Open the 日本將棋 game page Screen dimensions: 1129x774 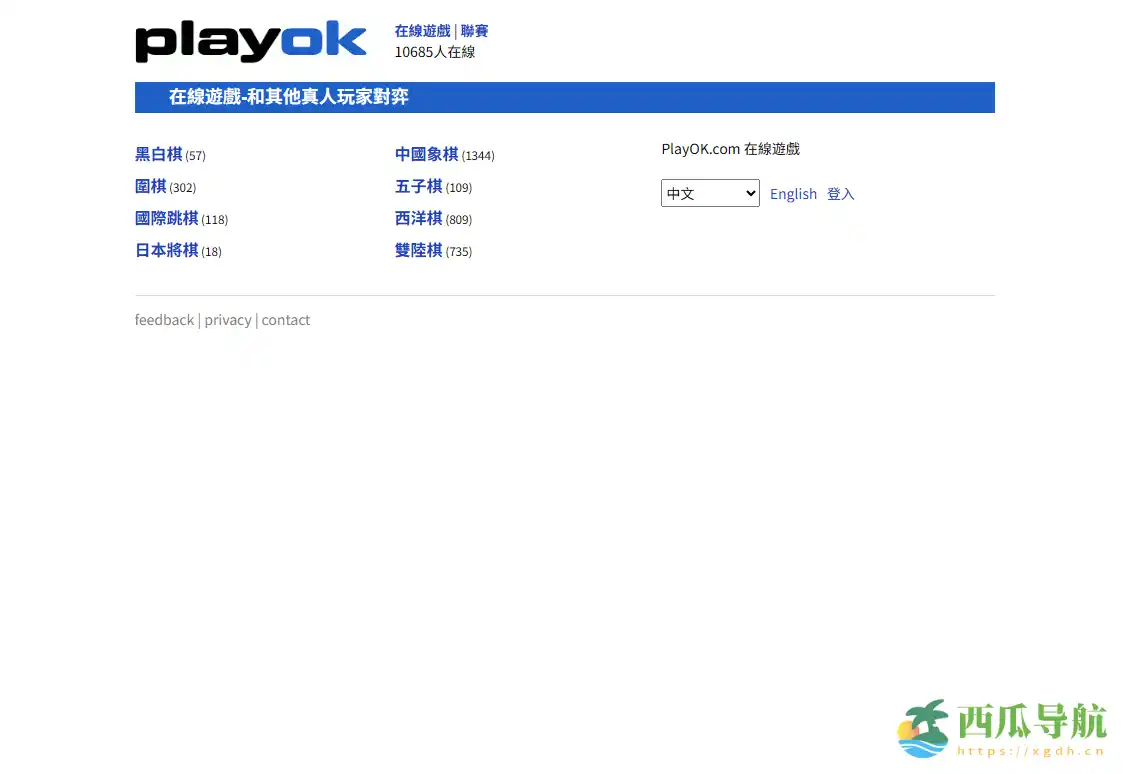coord(166,251)
